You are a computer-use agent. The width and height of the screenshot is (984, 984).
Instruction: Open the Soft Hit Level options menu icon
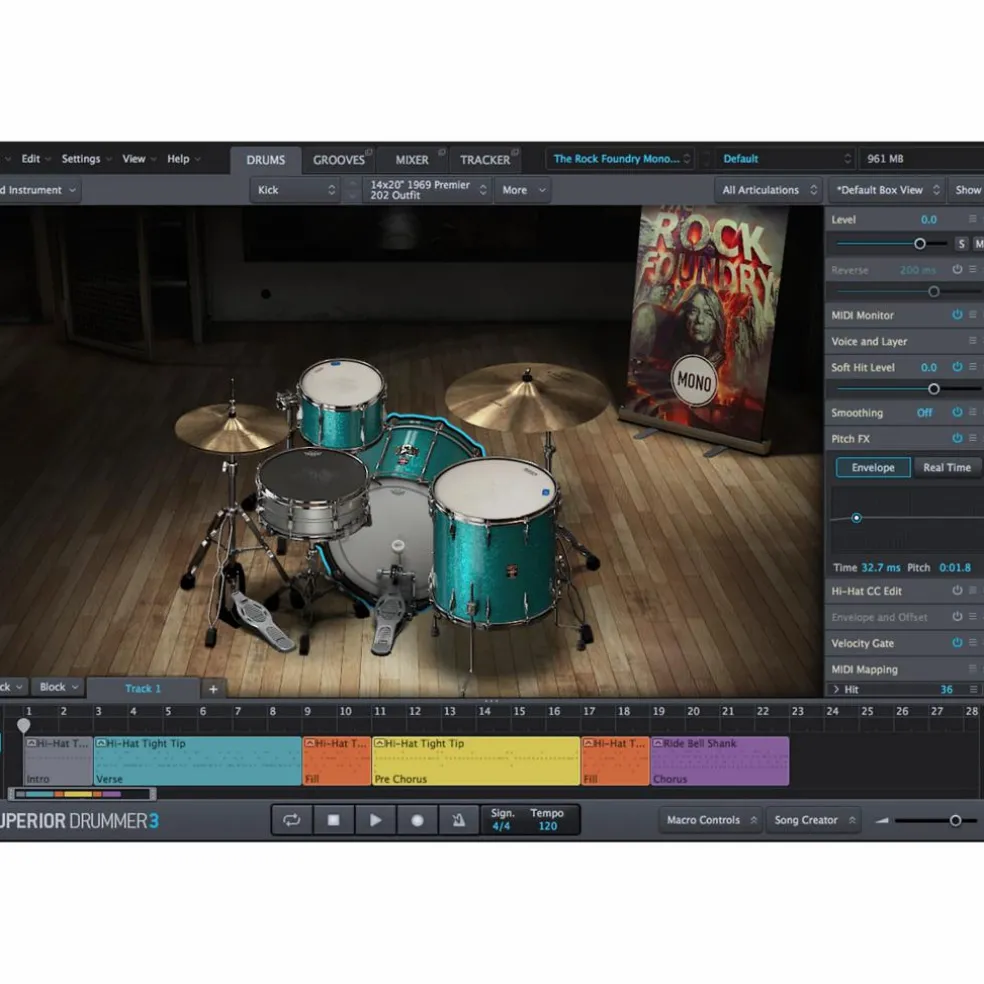coord(972,366)
